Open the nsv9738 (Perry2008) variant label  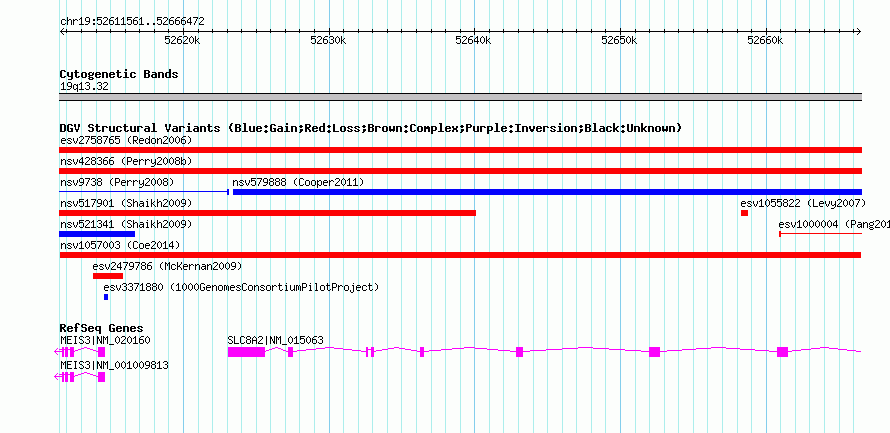coord(117,182)
